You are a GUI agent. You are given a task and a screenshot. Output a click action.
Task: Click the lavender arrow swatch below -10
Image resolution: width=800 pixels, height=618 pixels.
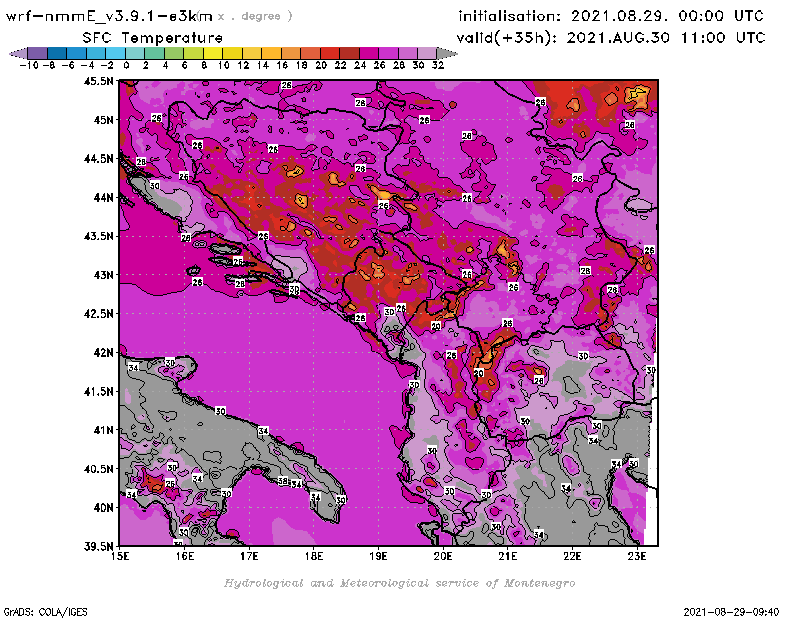coord(18,53)
